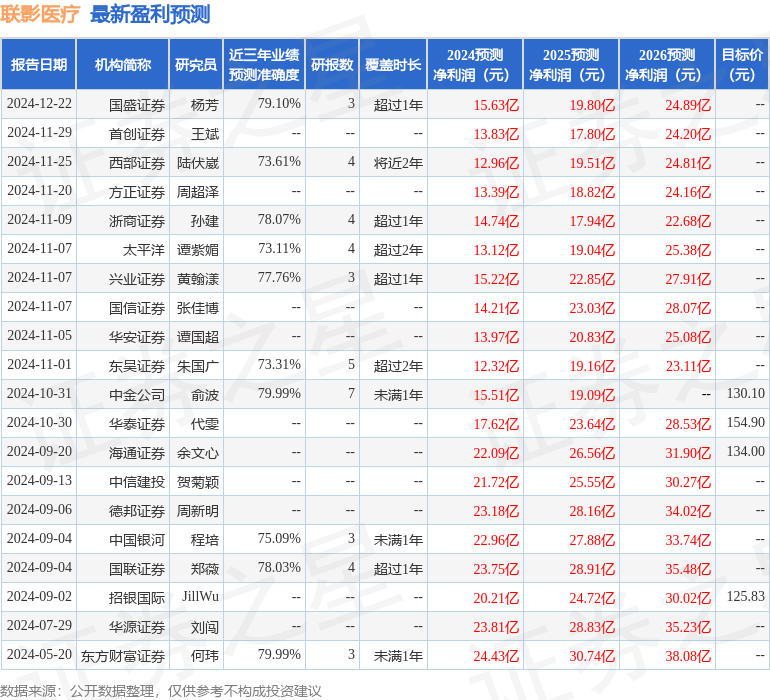Image resolution: width=770 pixels, height=700 pixels.
Task: Click the 25.38亿 forecast value
Action: [688, 250]
